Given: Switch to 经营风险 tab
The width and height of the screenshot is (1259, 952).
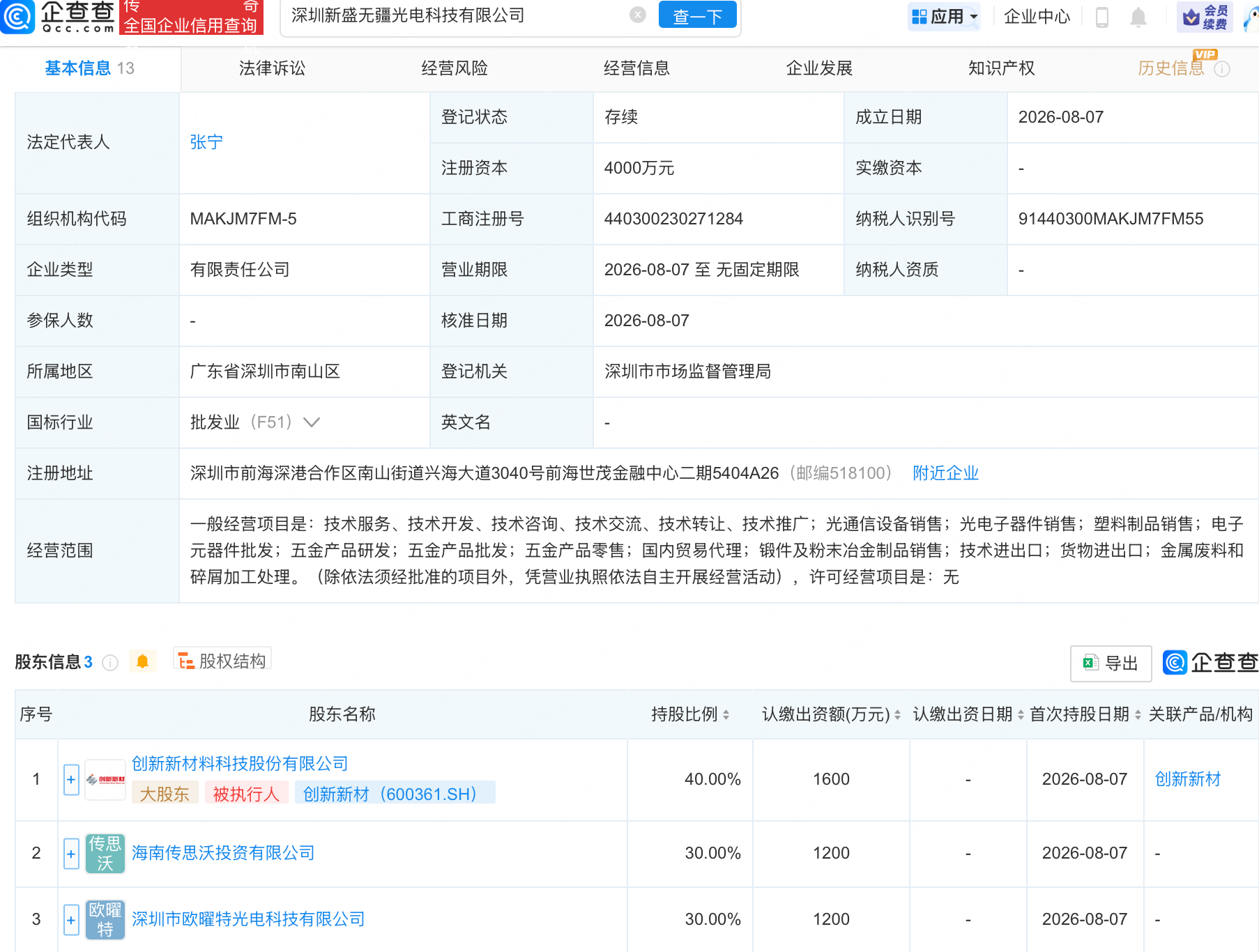Looking at the screenshot, I should click(x=455, y=68).
